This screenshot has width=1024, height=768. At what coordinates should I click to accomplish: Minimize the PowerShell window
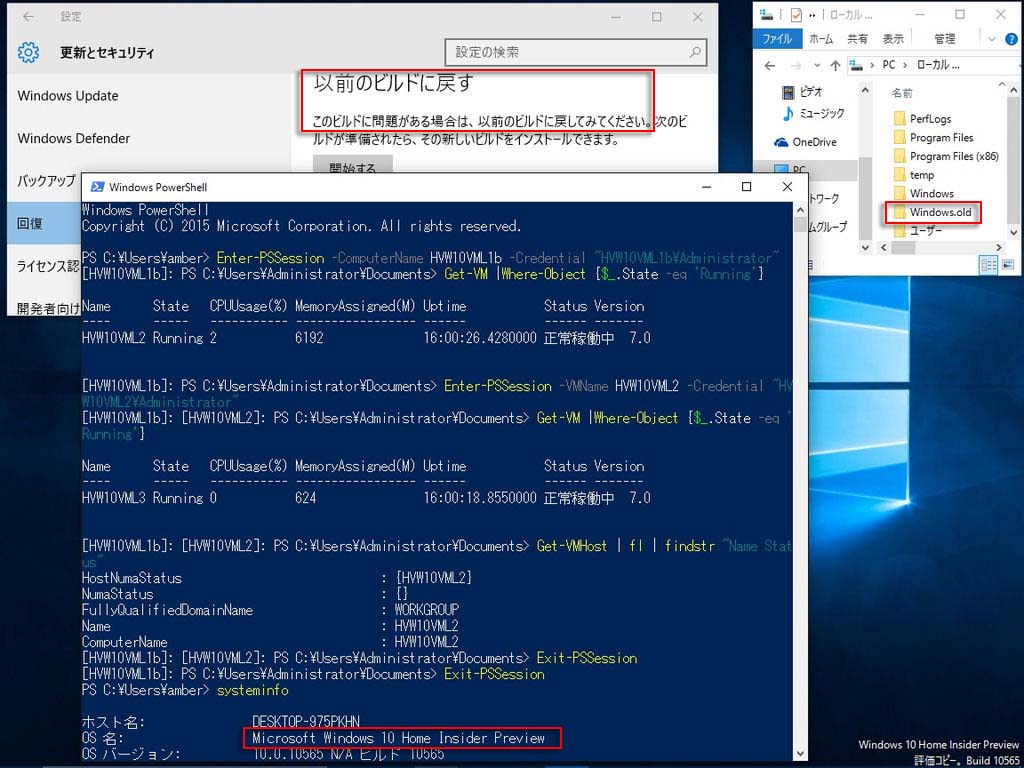[707, 187]
